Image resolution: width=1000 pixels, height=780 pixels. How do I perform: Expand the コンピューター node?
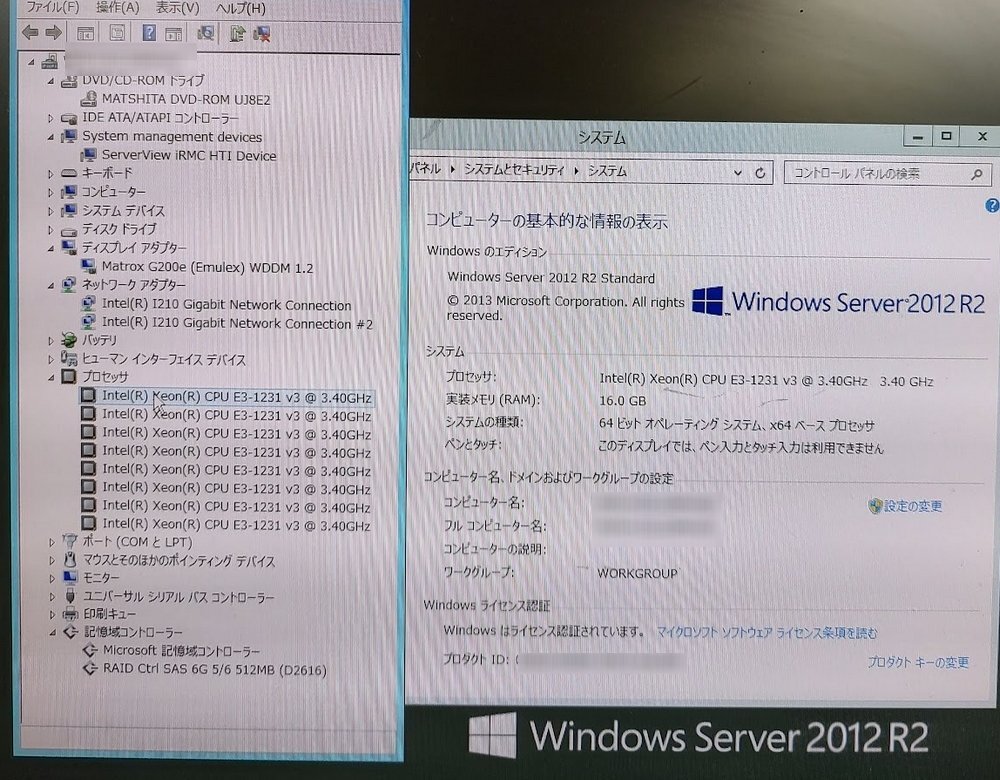[51, 192]
